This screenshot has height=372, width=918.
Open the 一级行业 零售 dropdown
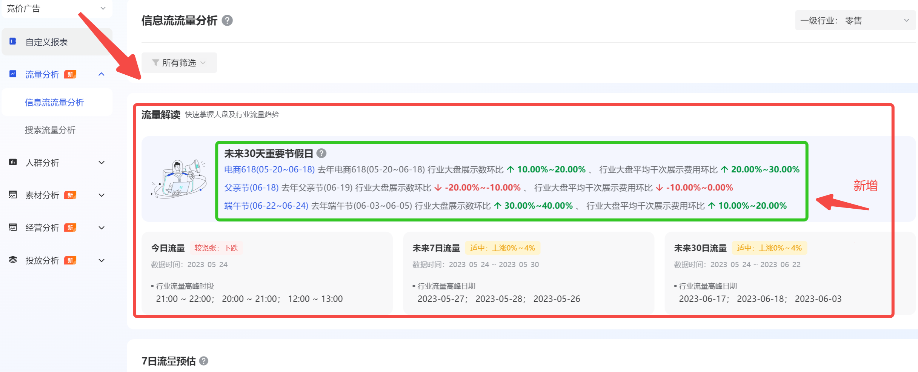click(854, 21)
